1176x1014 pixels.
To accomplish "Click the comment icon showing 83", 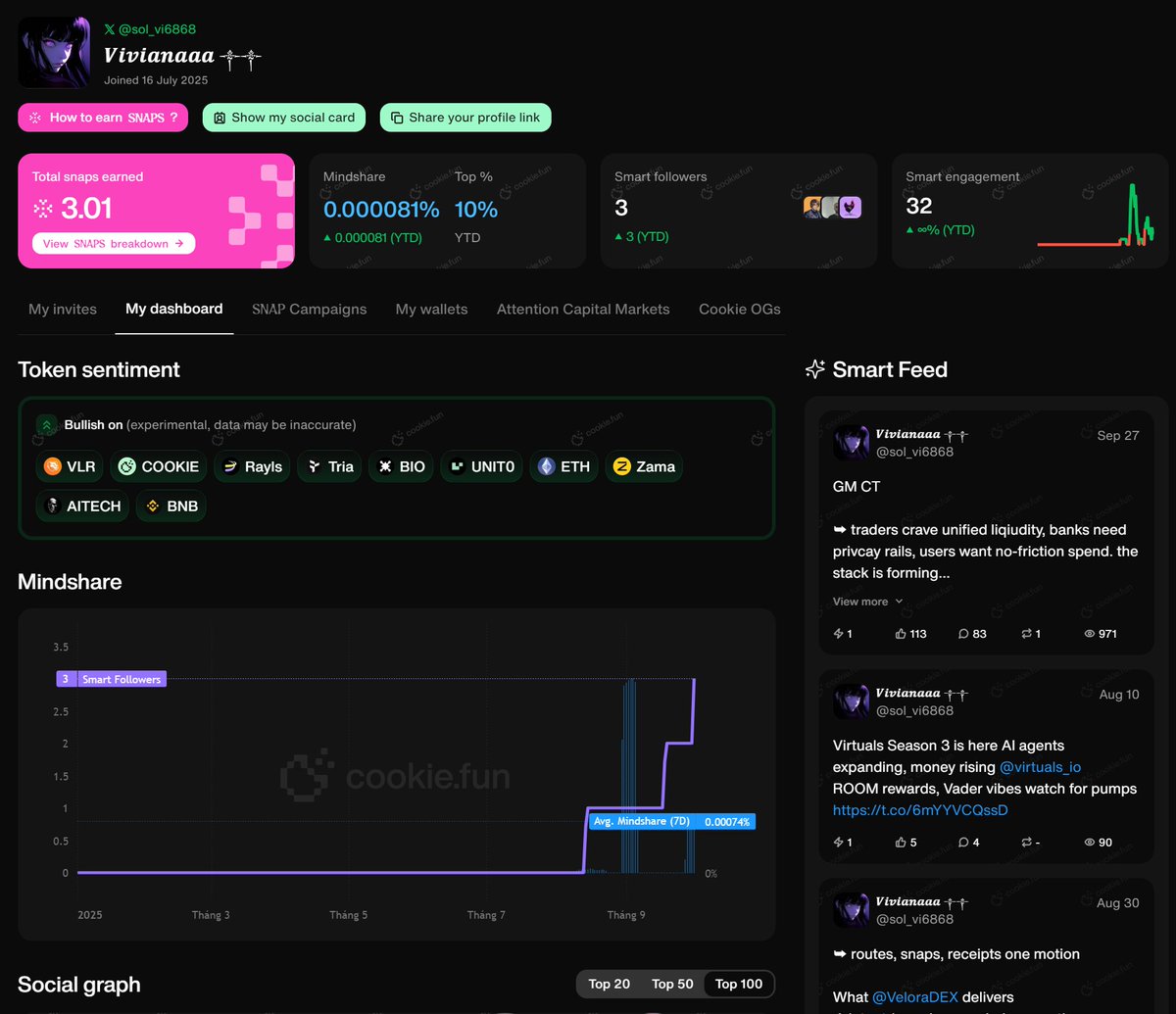I will tap(963, 634).
